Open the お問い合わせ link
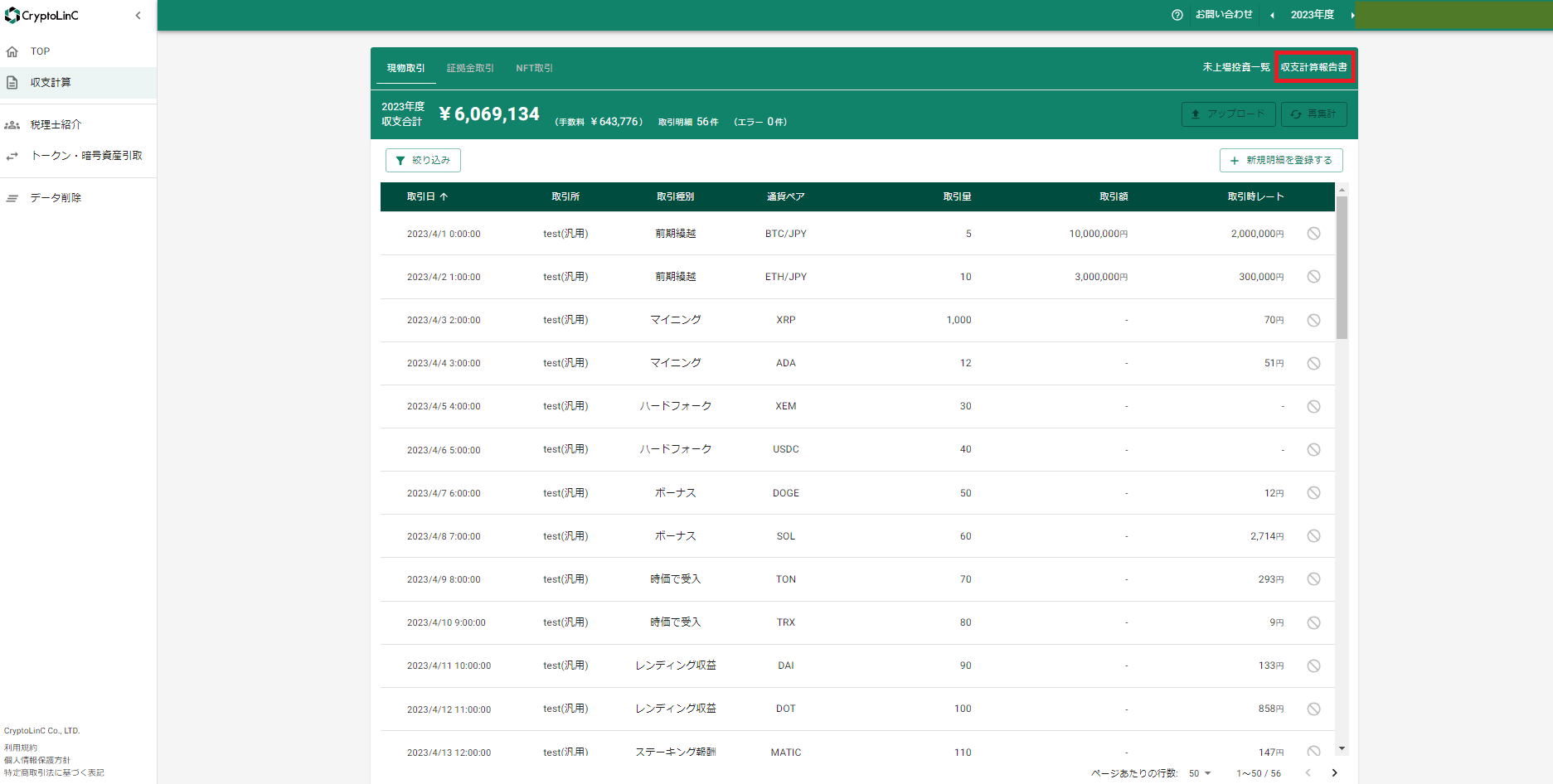 (x=1224, y=15)
